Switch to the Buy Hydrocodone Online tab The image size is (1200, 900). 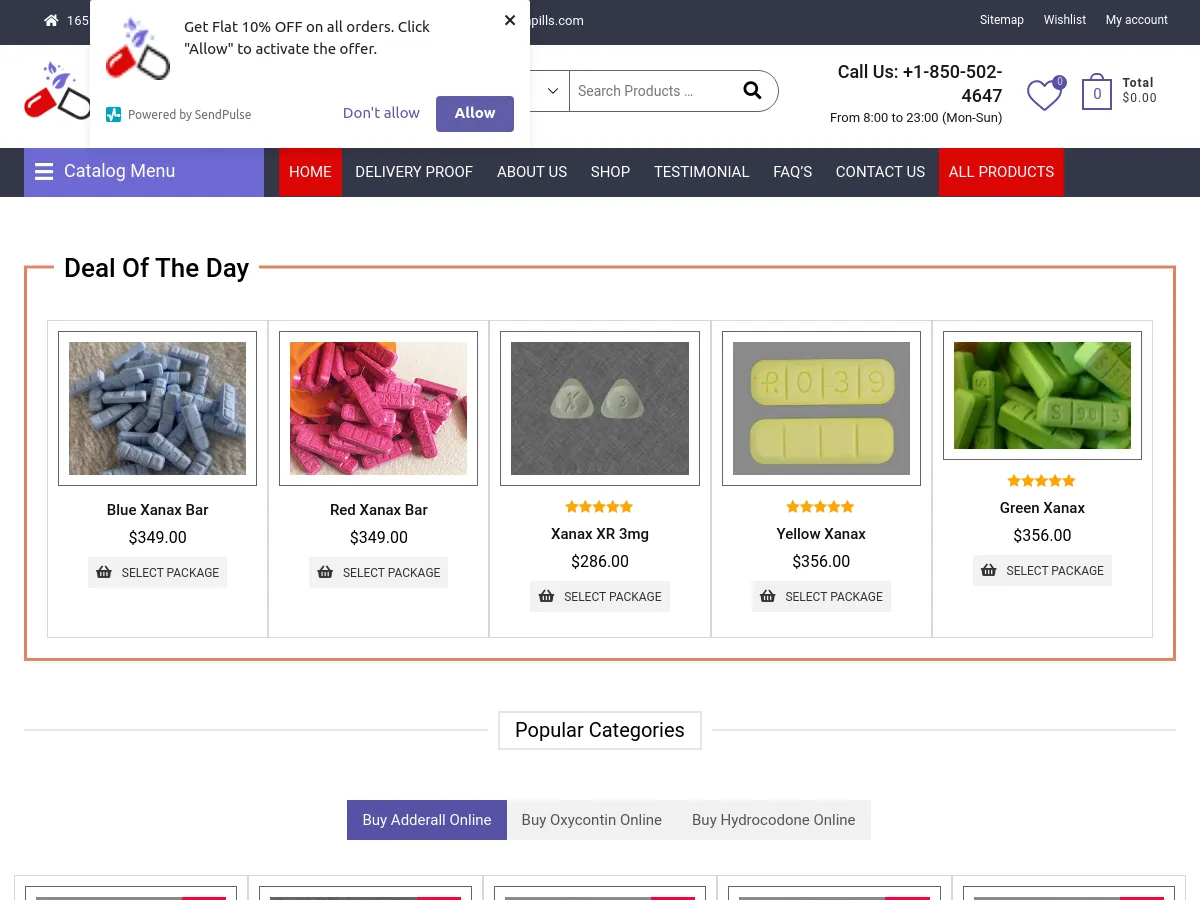(x=774, y=820)
